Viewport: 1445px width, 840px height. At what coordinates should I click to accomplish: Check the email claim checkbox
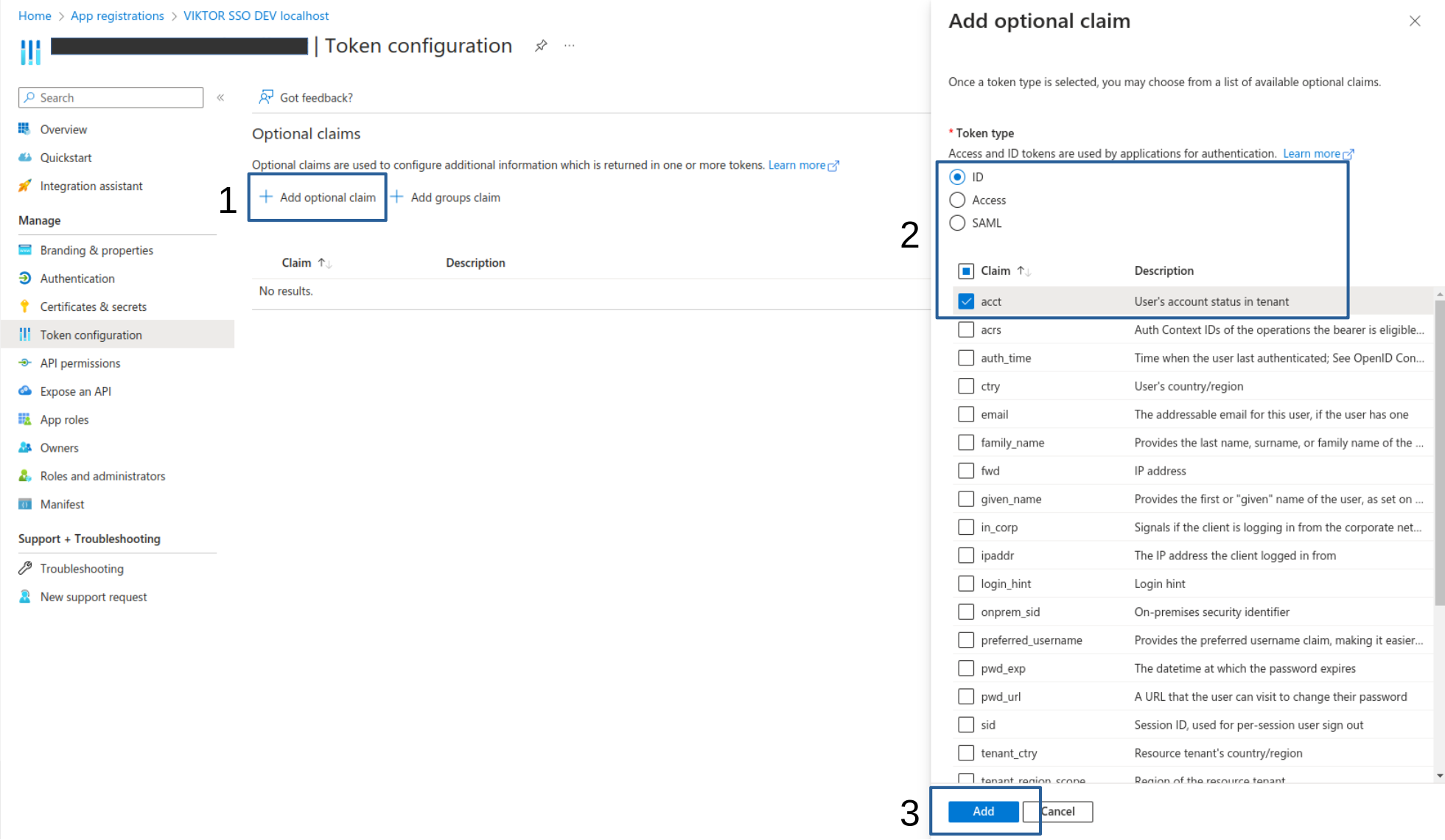[965, 414]
